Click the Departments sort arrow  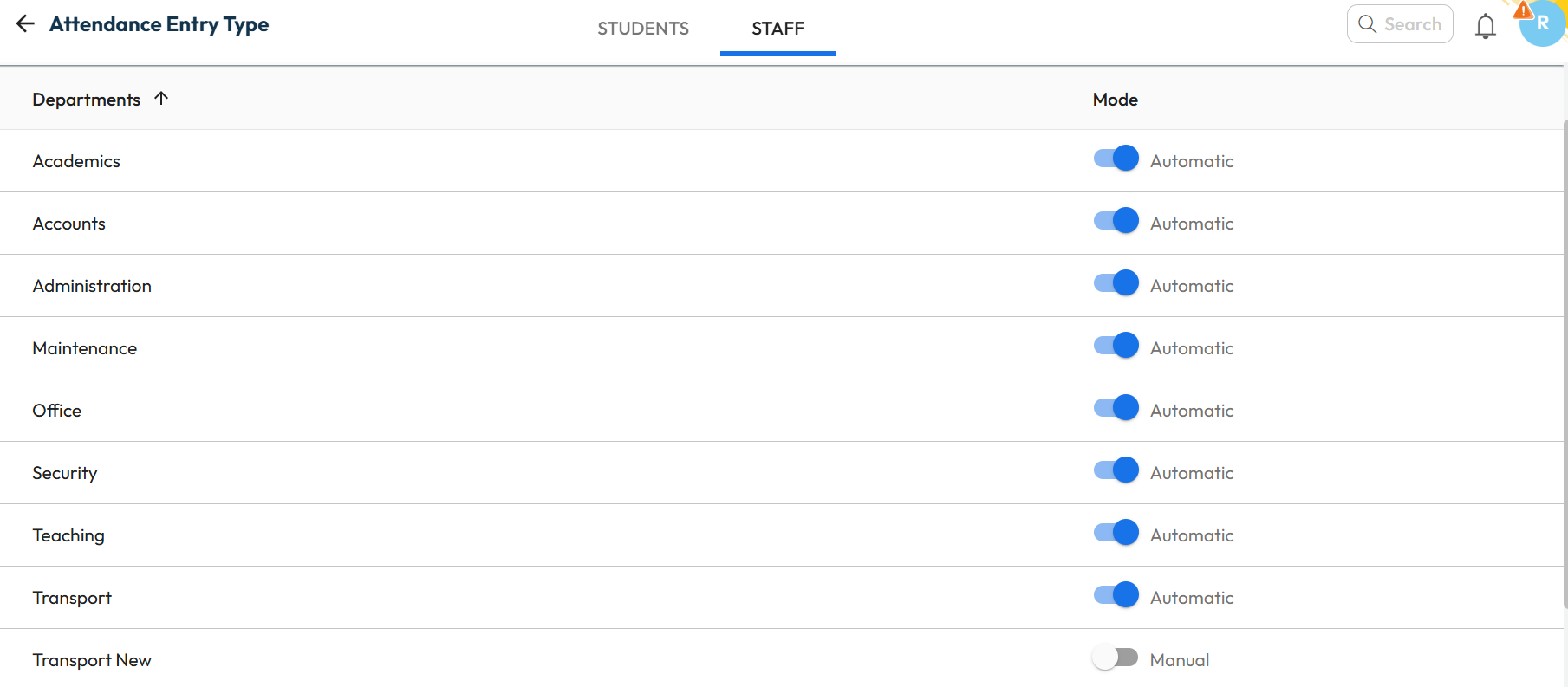(x=161, y=99)
